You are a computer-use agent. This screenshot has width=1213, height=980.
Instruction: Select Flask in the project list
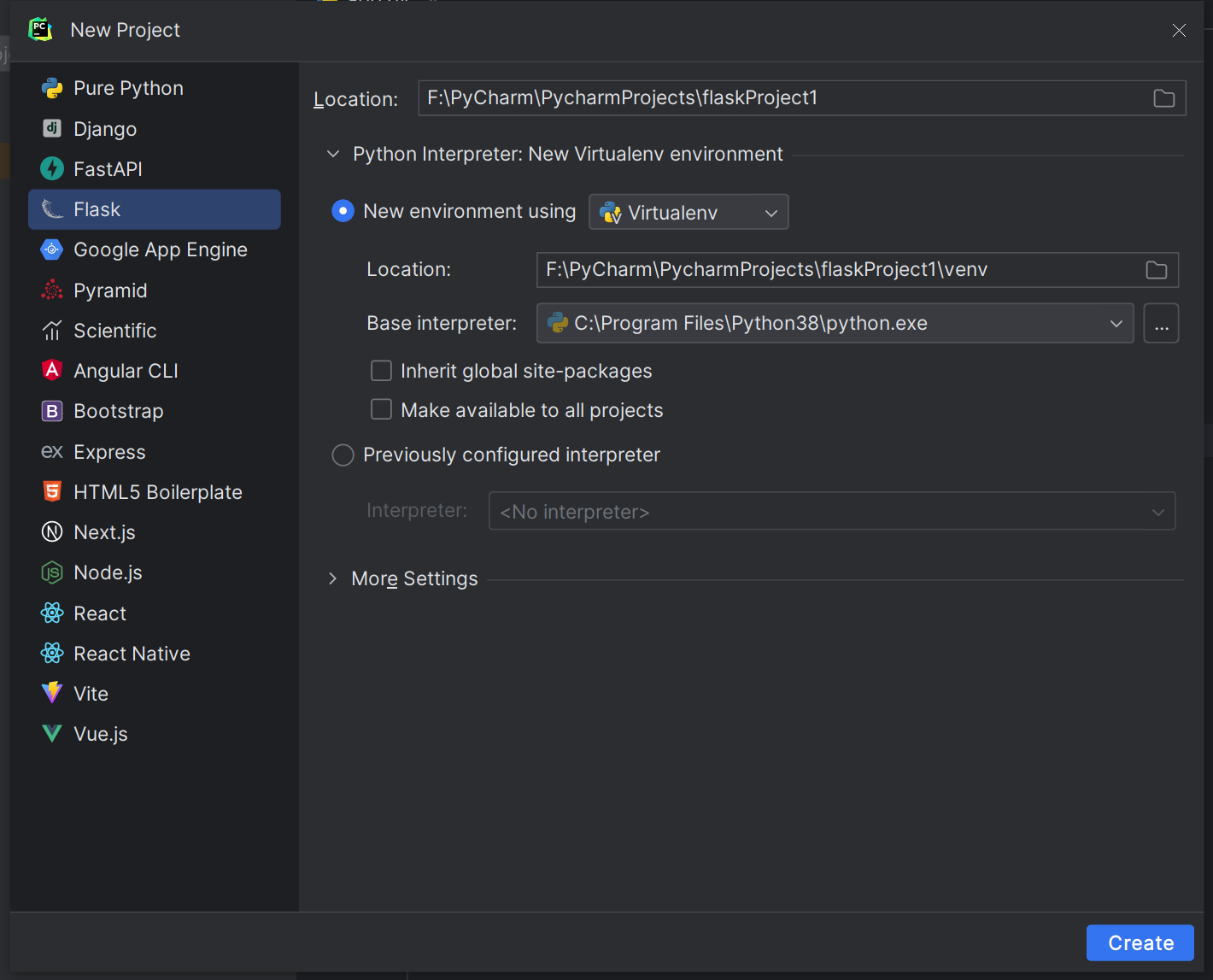coord(155,209)
